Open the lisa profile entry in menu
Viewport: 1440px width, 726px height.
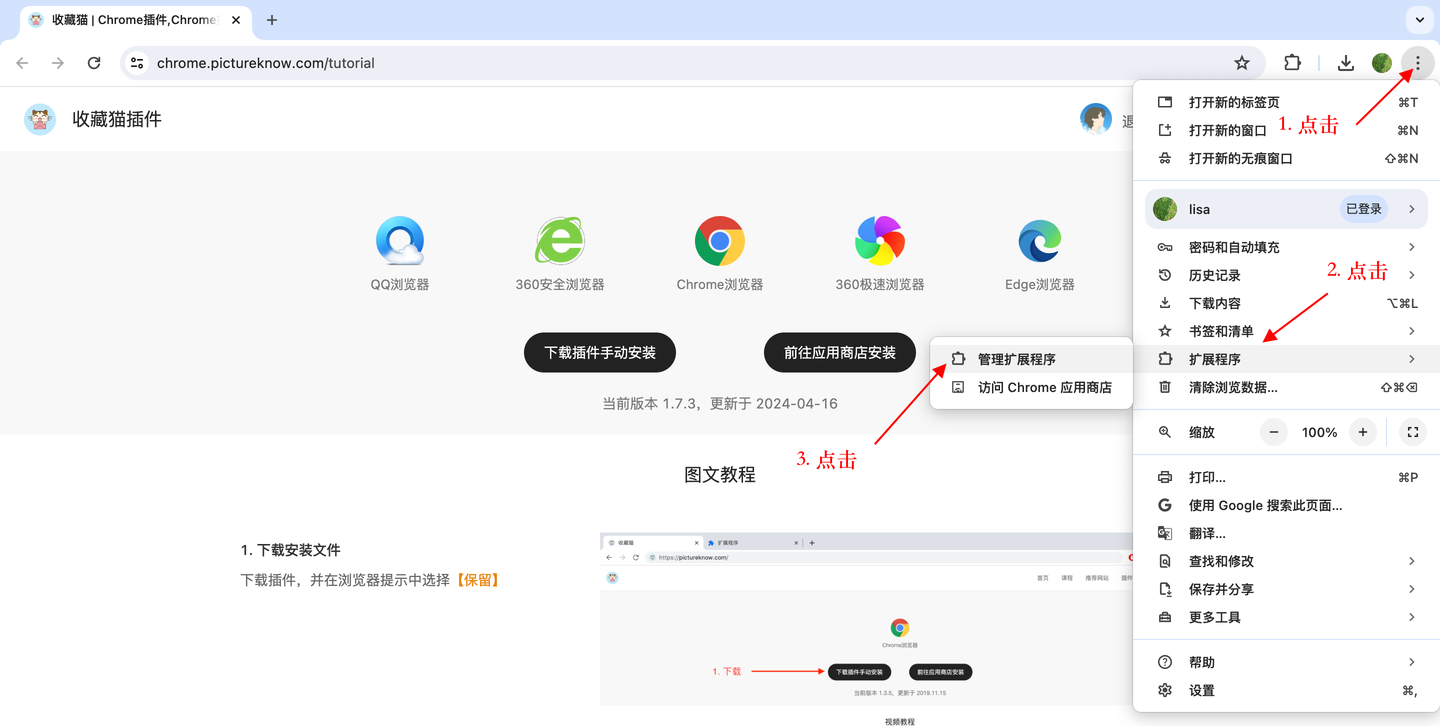(1287, 209)
